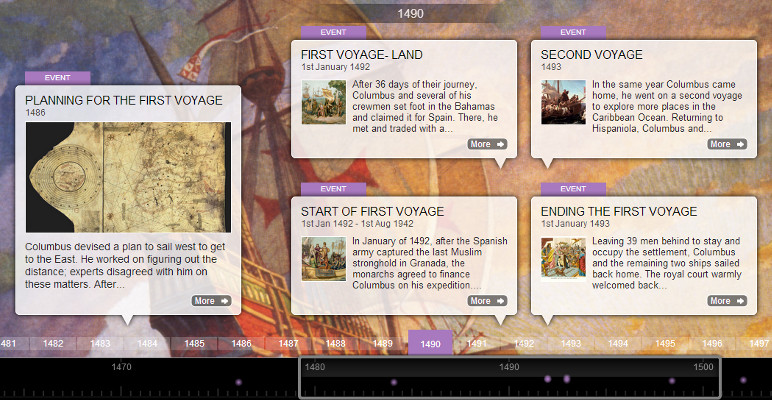The width and height of the screenshot is (772, 400).
Task: Select the highlighted 1490 year on timeline
Action: (430, 343)
